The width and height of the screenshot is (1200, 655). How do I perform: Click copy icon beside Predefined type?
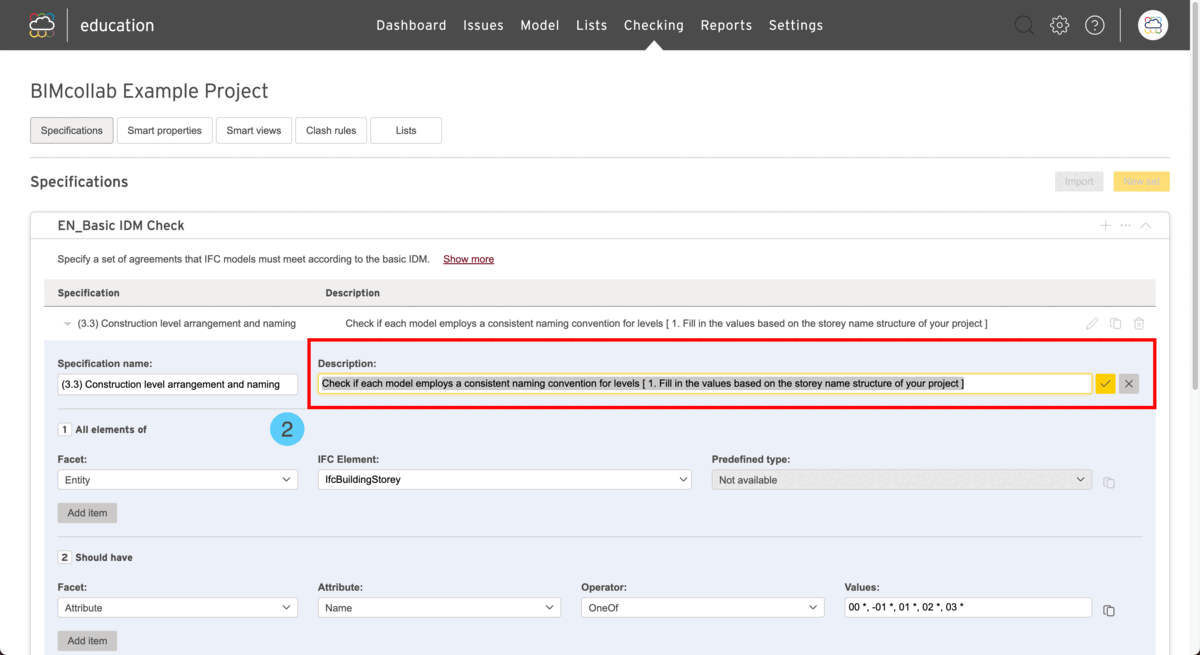[x=1109, y=482]
